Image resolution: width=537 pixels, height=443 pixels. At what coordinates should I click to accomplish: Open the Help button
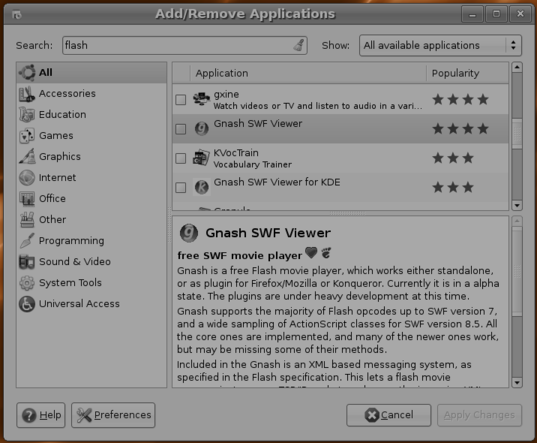pyautogui.click(x=41, y=415)
